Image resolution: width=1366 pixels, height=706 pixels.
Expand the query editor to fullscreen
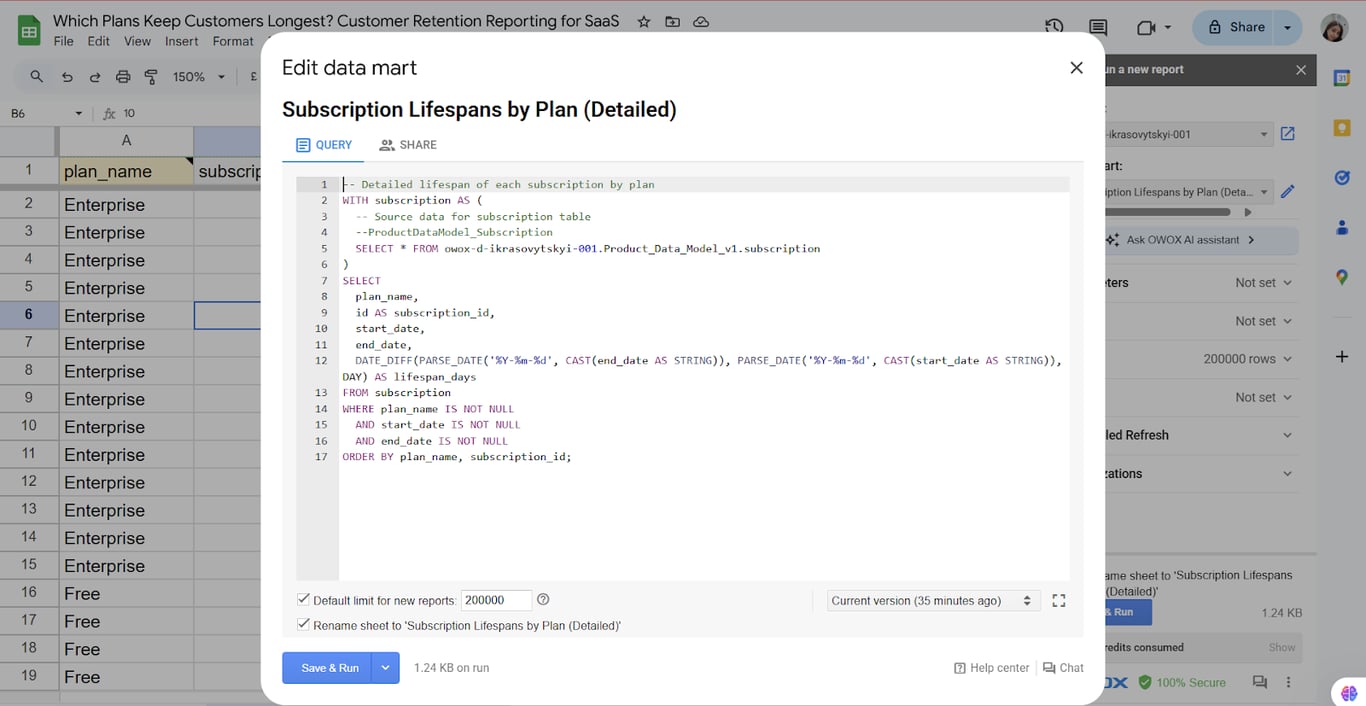(1059, 601)
